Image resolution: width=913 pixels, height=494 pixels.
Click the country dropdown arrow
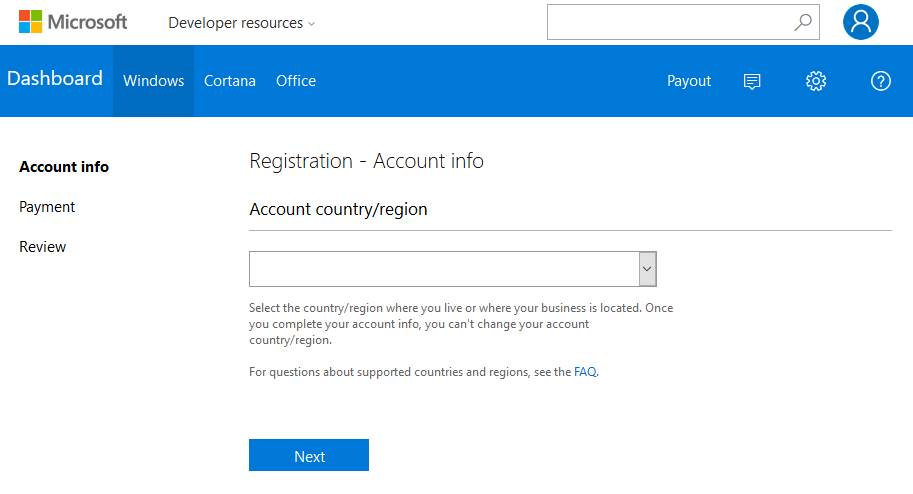pos(647,269)
